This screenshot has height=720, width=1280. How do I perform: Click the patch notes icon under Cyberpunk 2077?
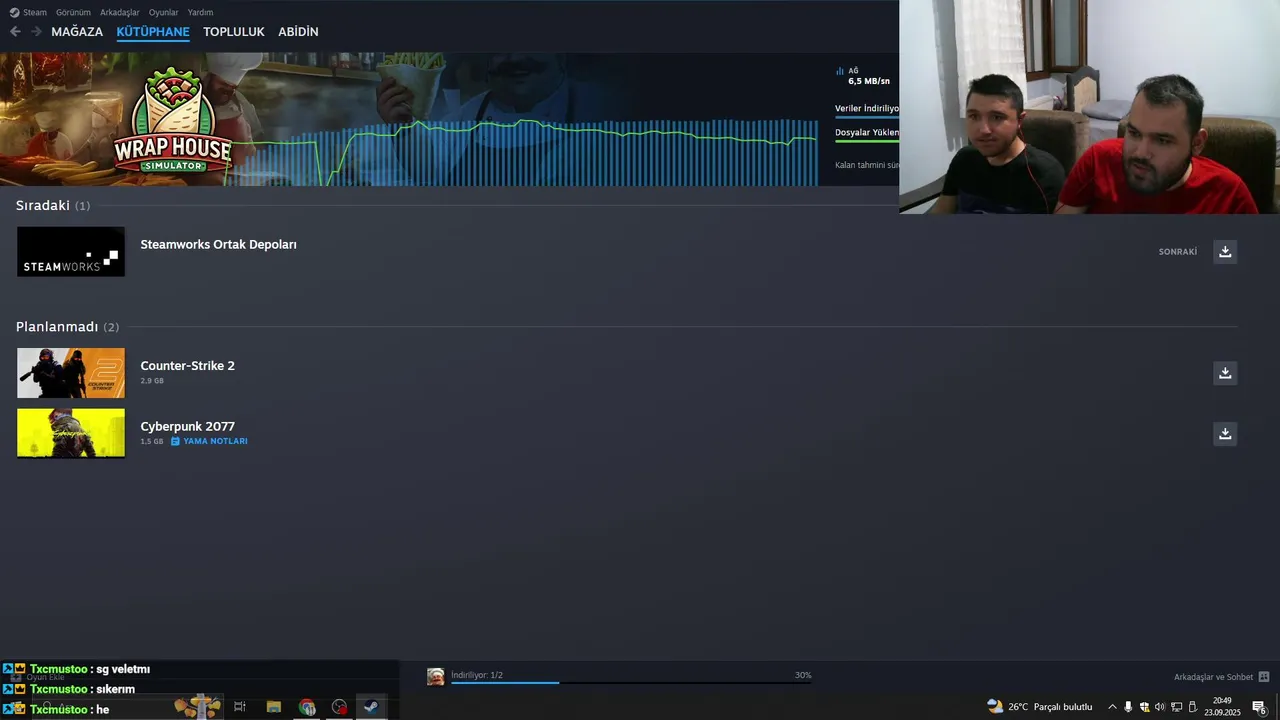click(175, 441)
